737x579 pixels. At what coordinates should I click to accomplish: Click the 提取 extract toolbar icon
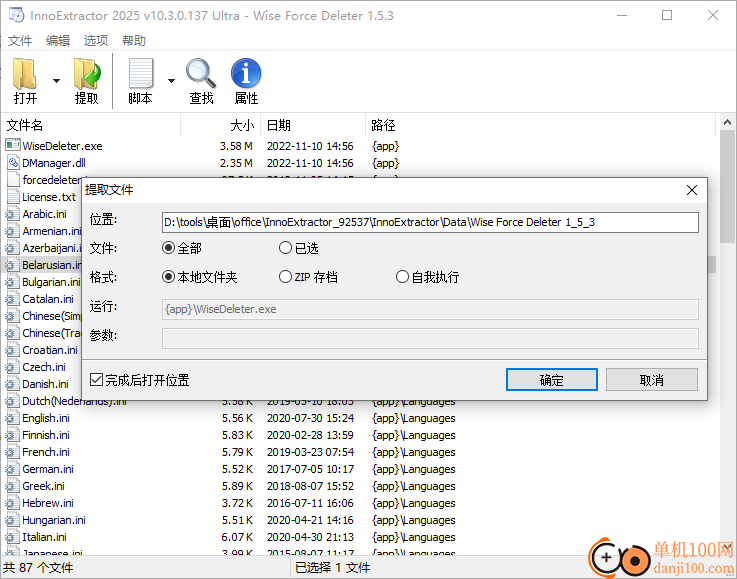(x=87, y=81)
